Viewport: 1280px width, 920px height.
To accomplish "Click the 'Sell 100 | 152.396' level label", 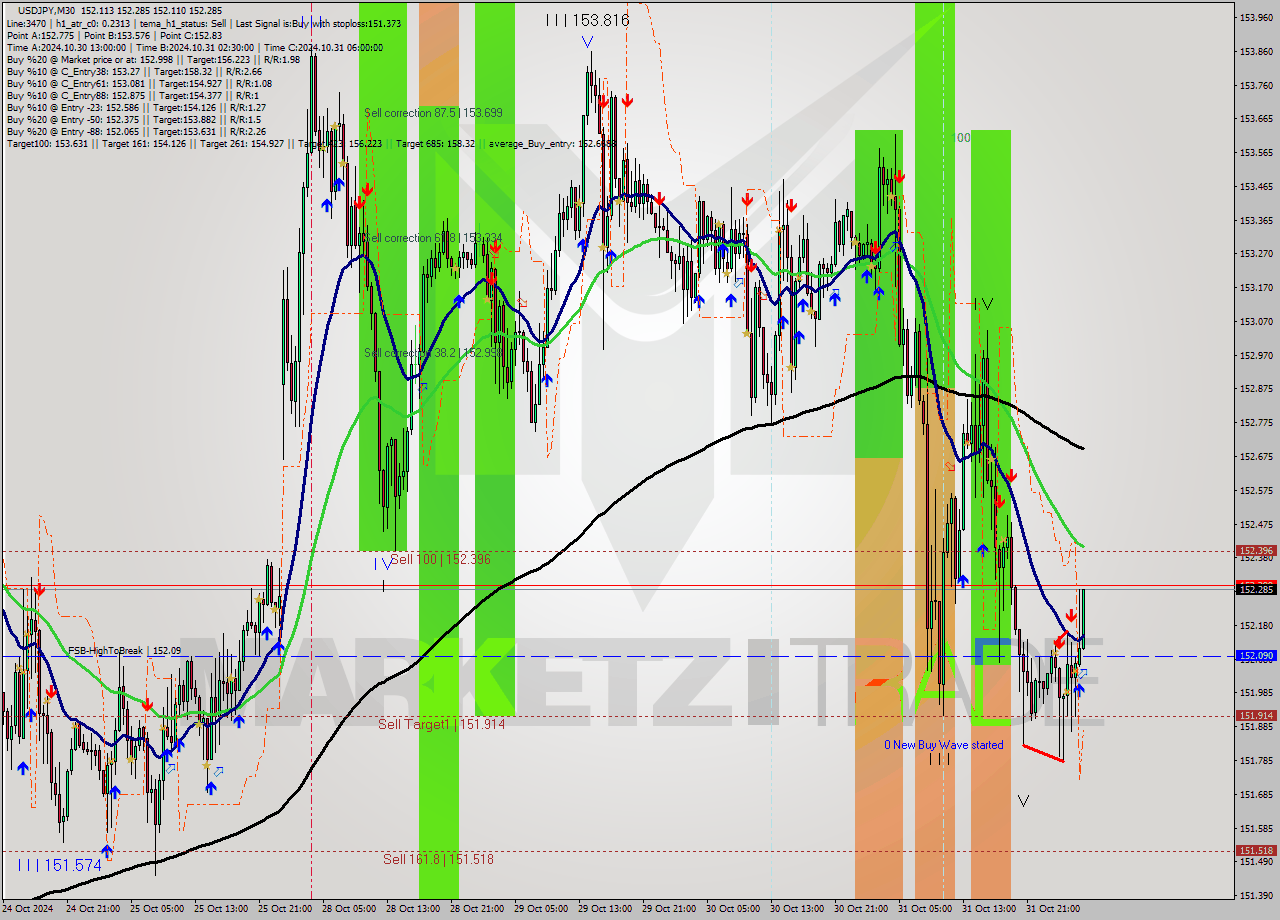I will tap(440, 559).
